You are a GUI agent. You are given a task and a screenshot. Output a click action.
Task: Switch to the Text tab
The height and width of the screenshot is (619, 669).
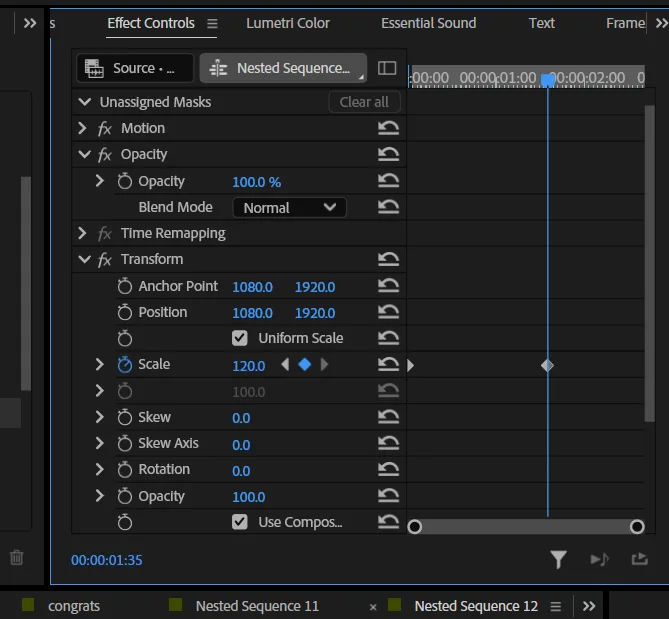541,23
